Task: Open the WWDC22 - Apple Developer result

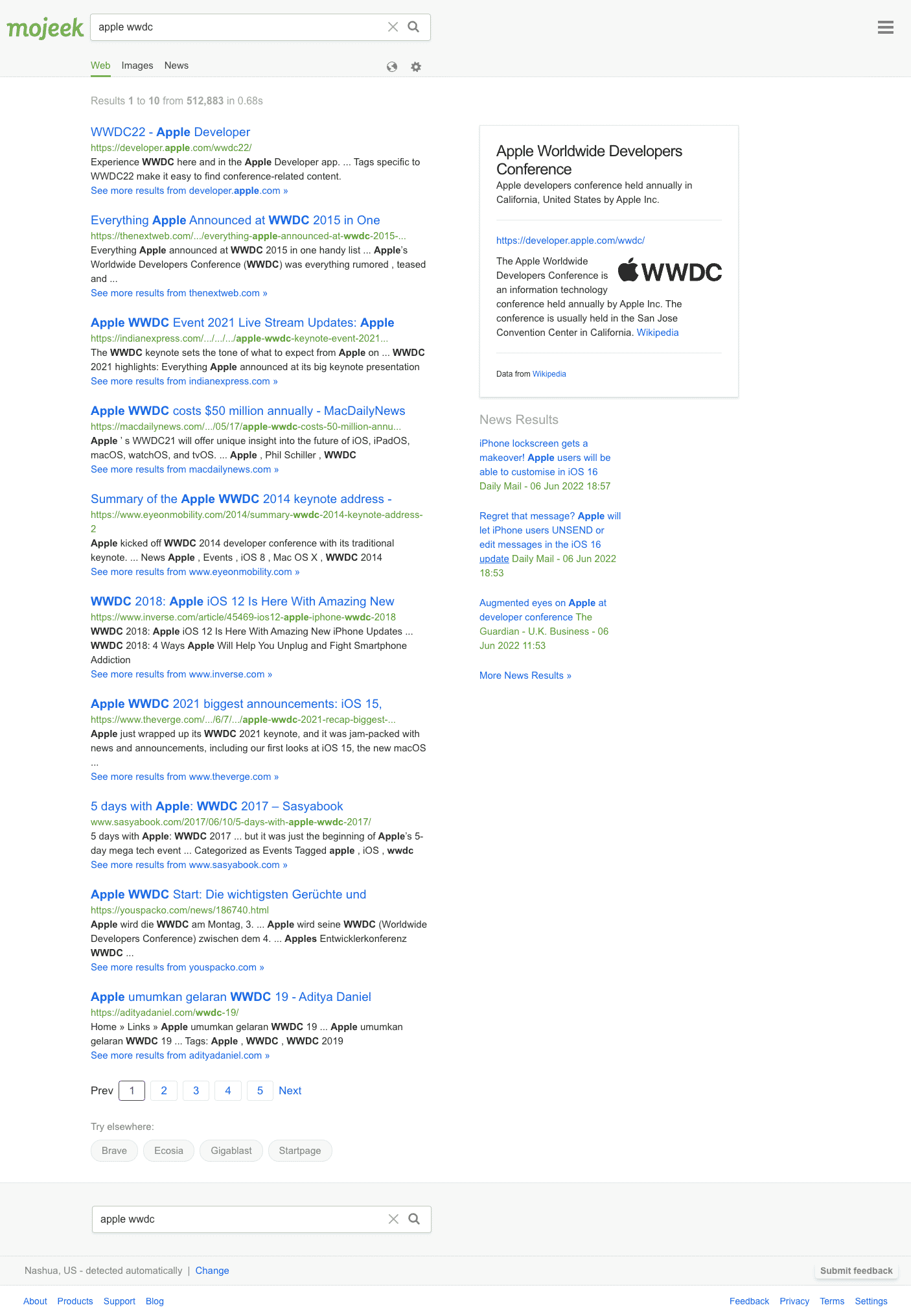Action: point(170,132)
